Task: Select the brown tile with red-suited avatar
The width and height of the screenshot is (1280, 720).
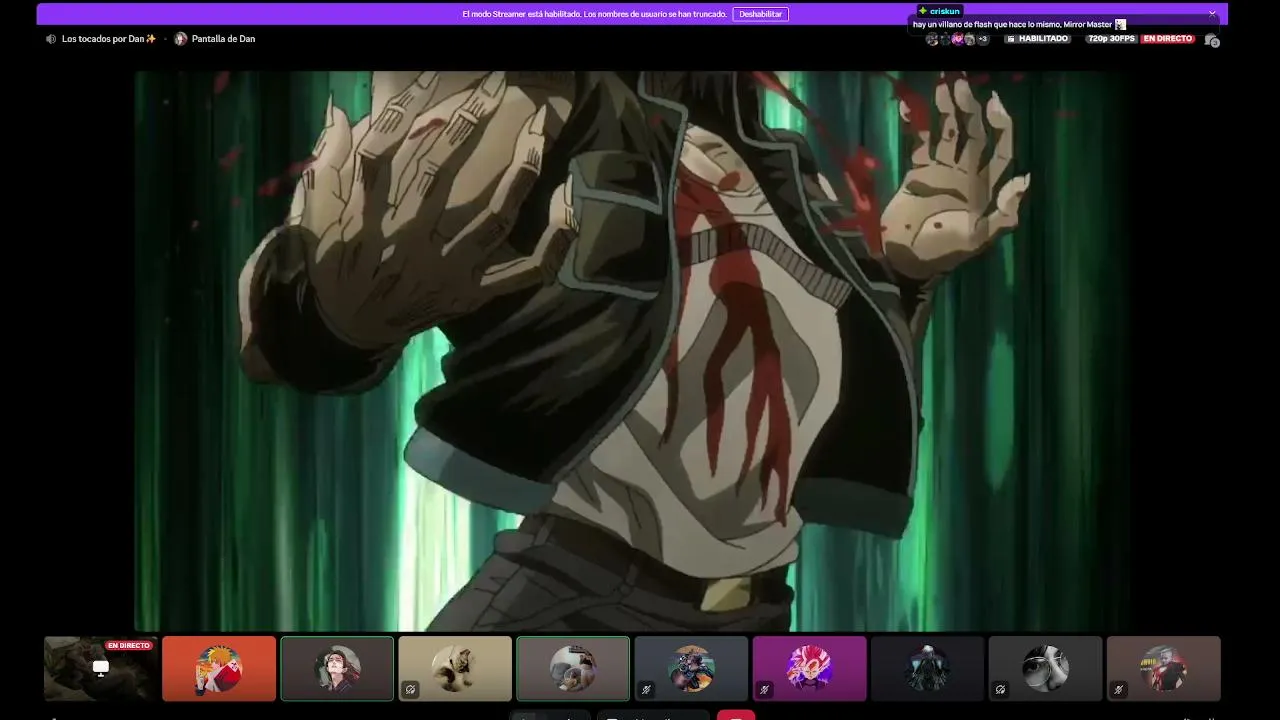Action: click(x=1163, y=668)
